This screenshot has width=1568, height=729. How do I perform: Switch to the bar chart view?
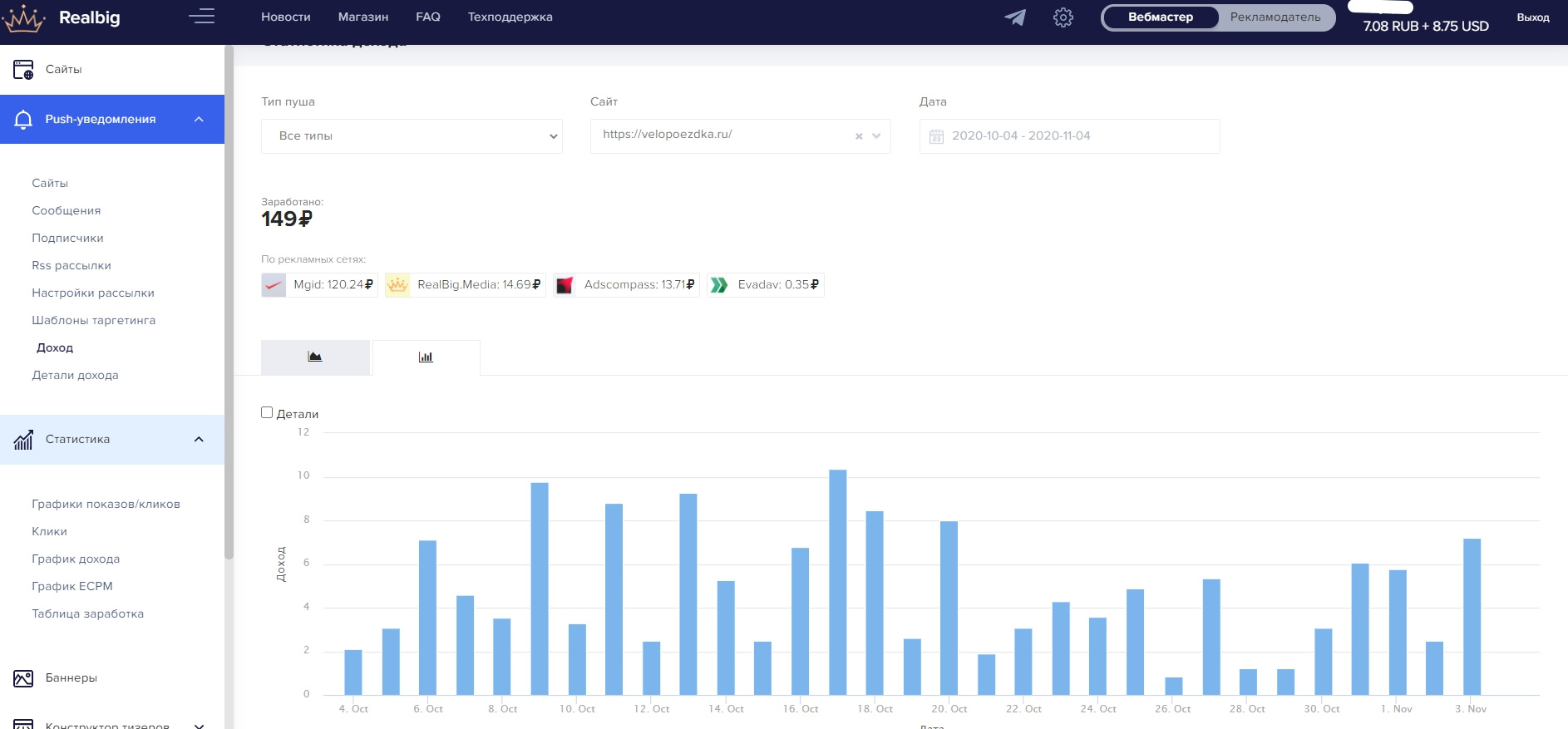[426, 357]
